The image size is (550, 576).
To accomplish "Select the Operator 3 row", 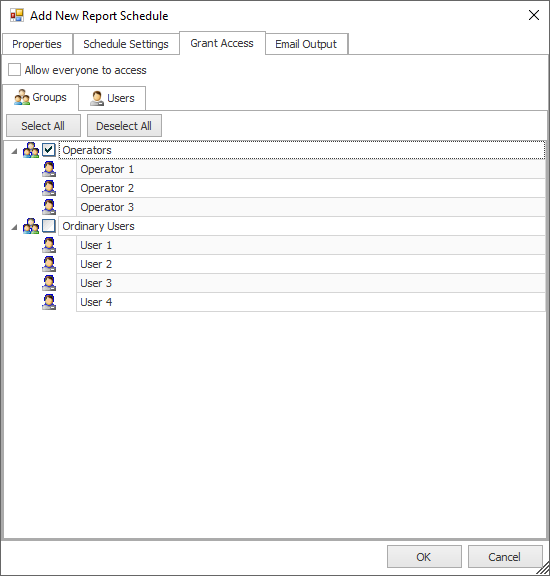I will point(311,207).
